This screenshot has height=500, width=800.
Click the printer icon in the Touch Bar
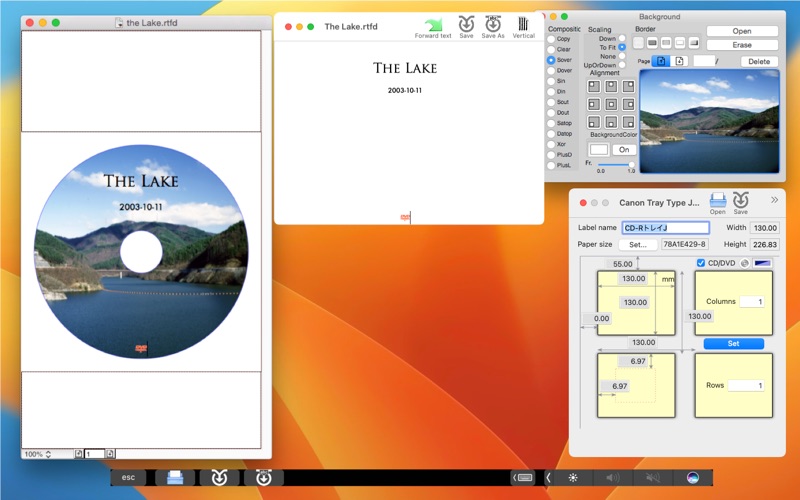point(175,478)
